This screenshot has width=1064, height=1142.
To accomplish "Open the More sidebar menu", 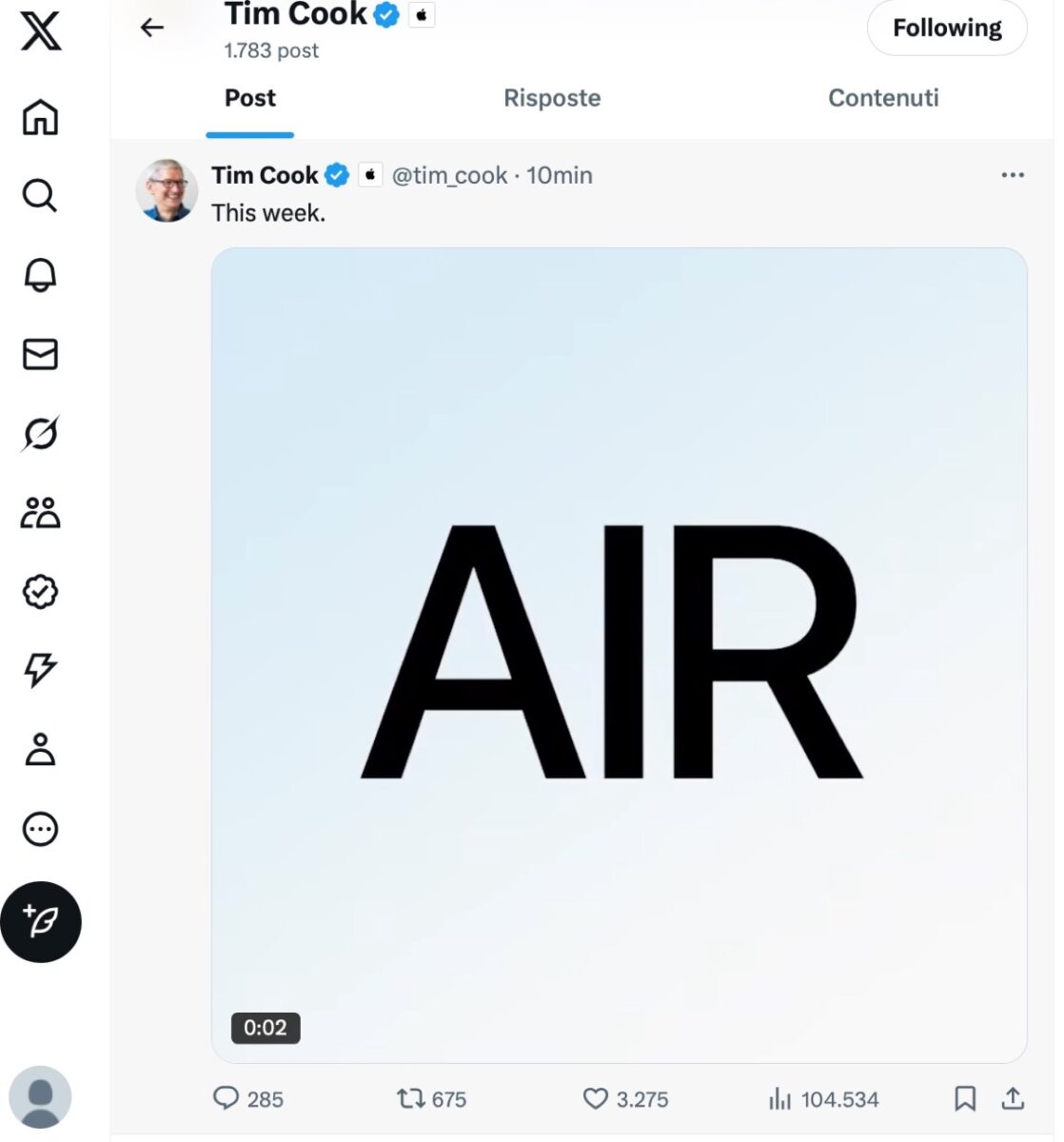I will [x=40, y=829].
